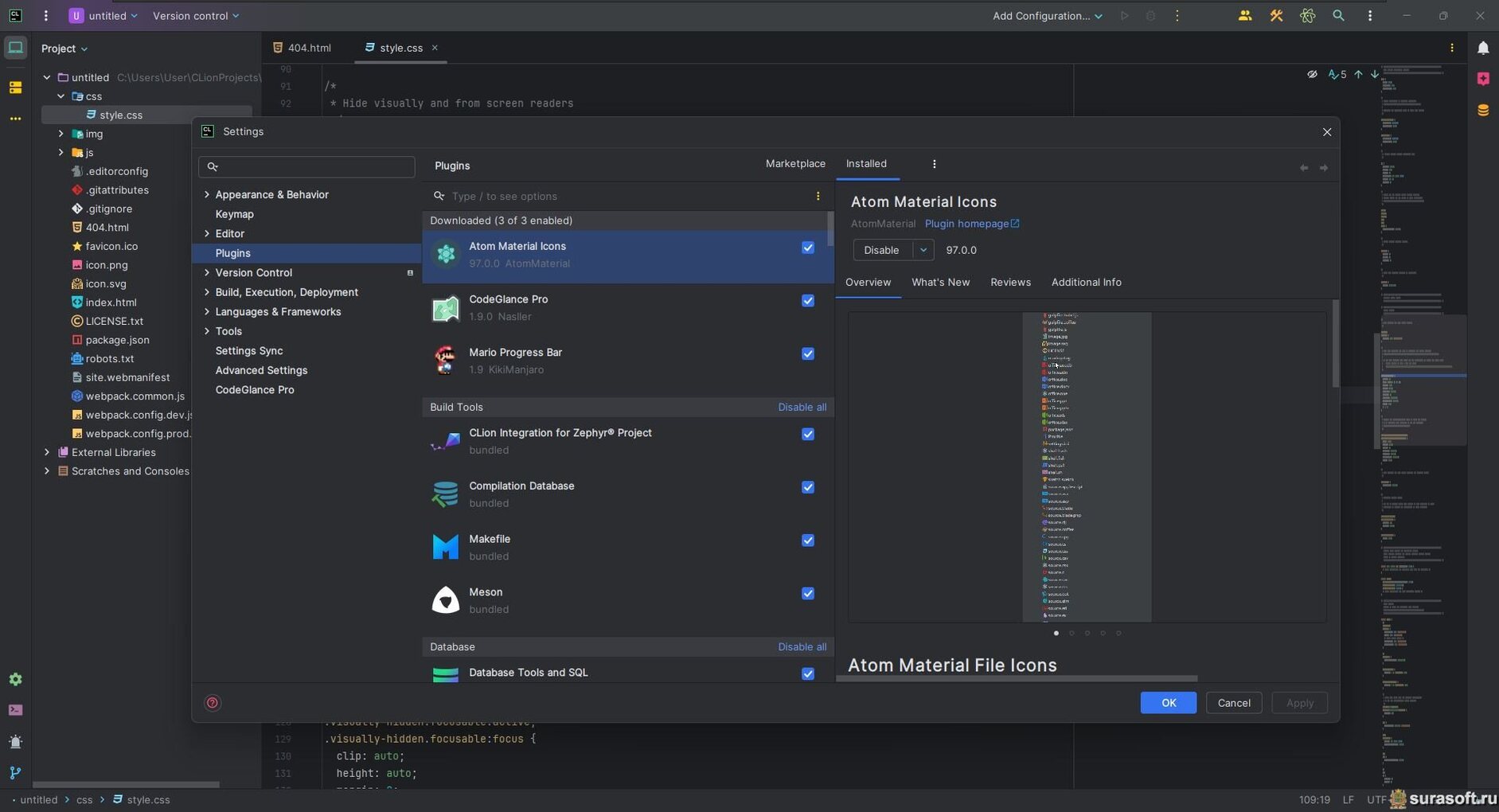
Task: Open the Database tool icon in right sidebar
Action: click(1483, 110)
